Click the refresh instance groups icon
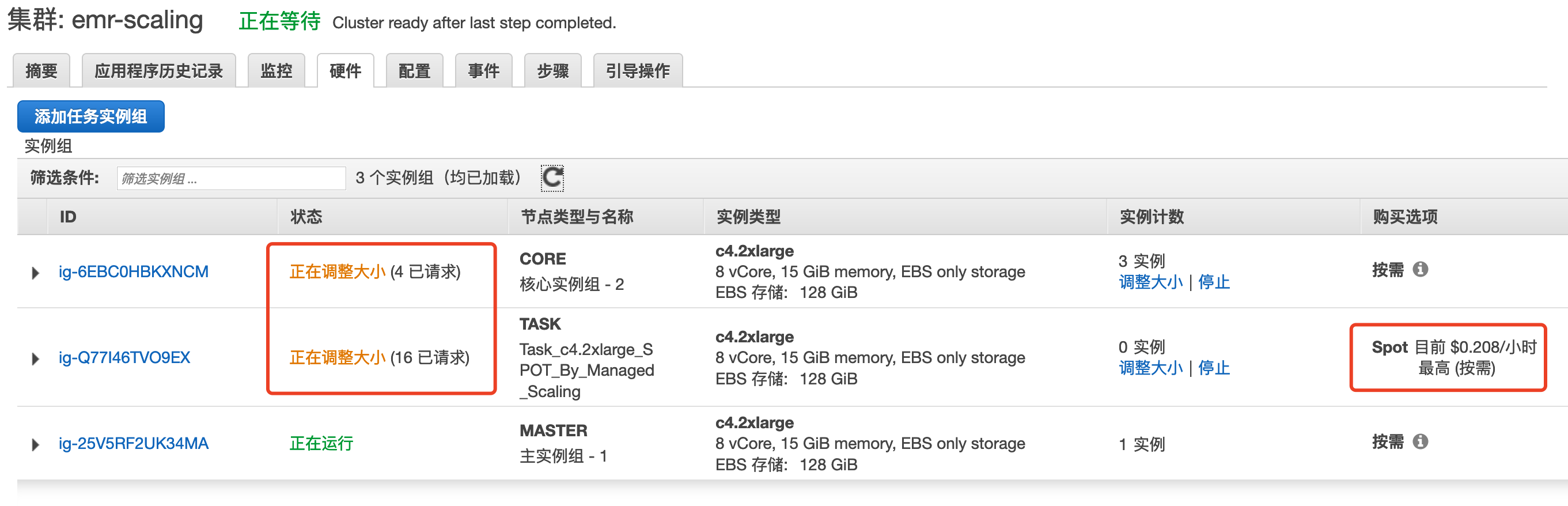This screenshot has height=506, width=1568. click(552, 178)
